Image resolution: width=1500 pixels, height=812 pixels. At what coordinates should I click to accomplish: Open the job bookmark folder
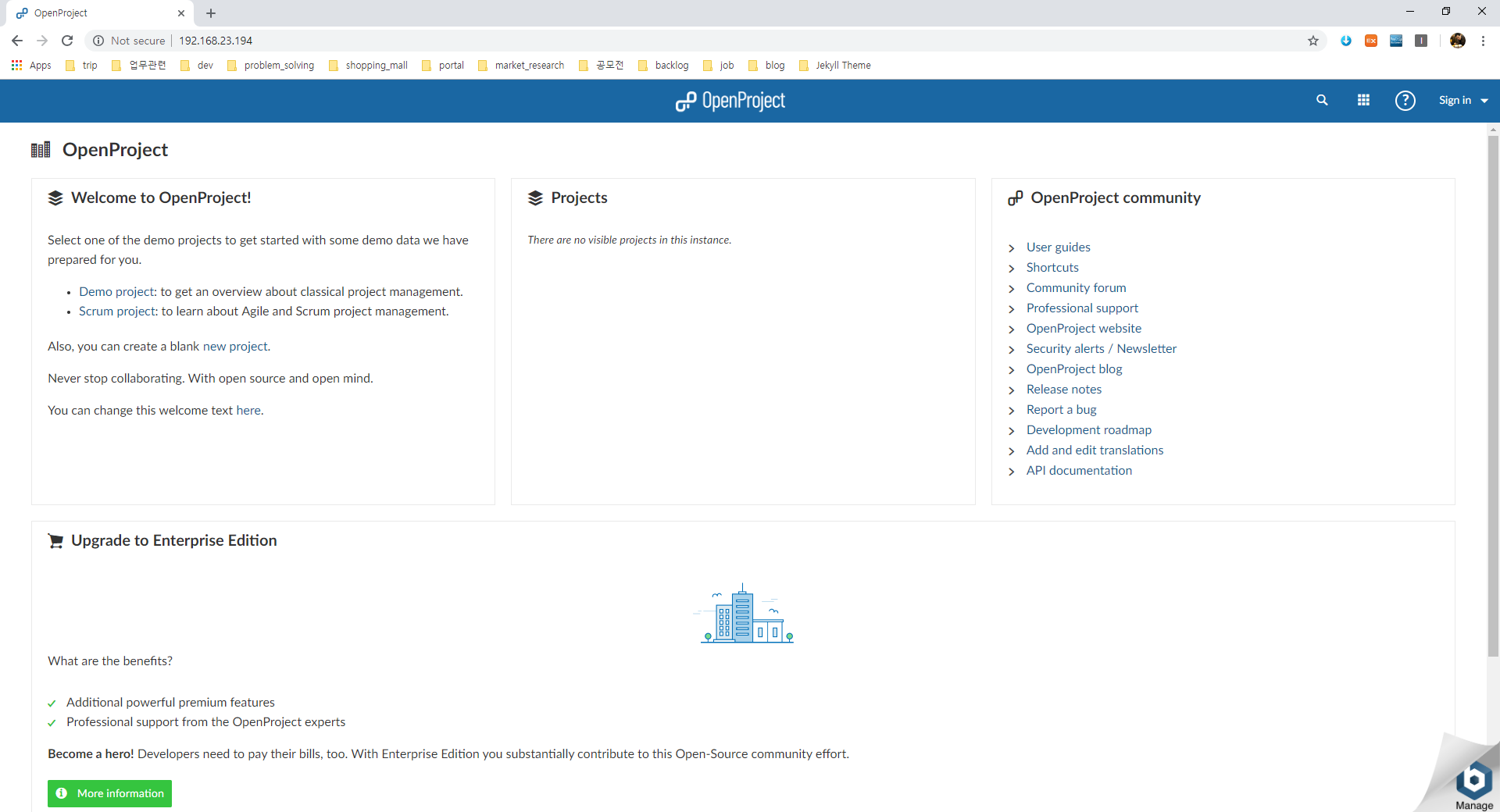[719, 66]
